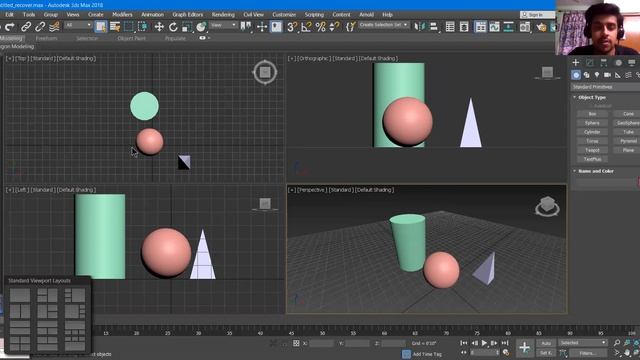The image size is (640, 360).
Task: Toggle Percent Snap
Action: (320, 27)
